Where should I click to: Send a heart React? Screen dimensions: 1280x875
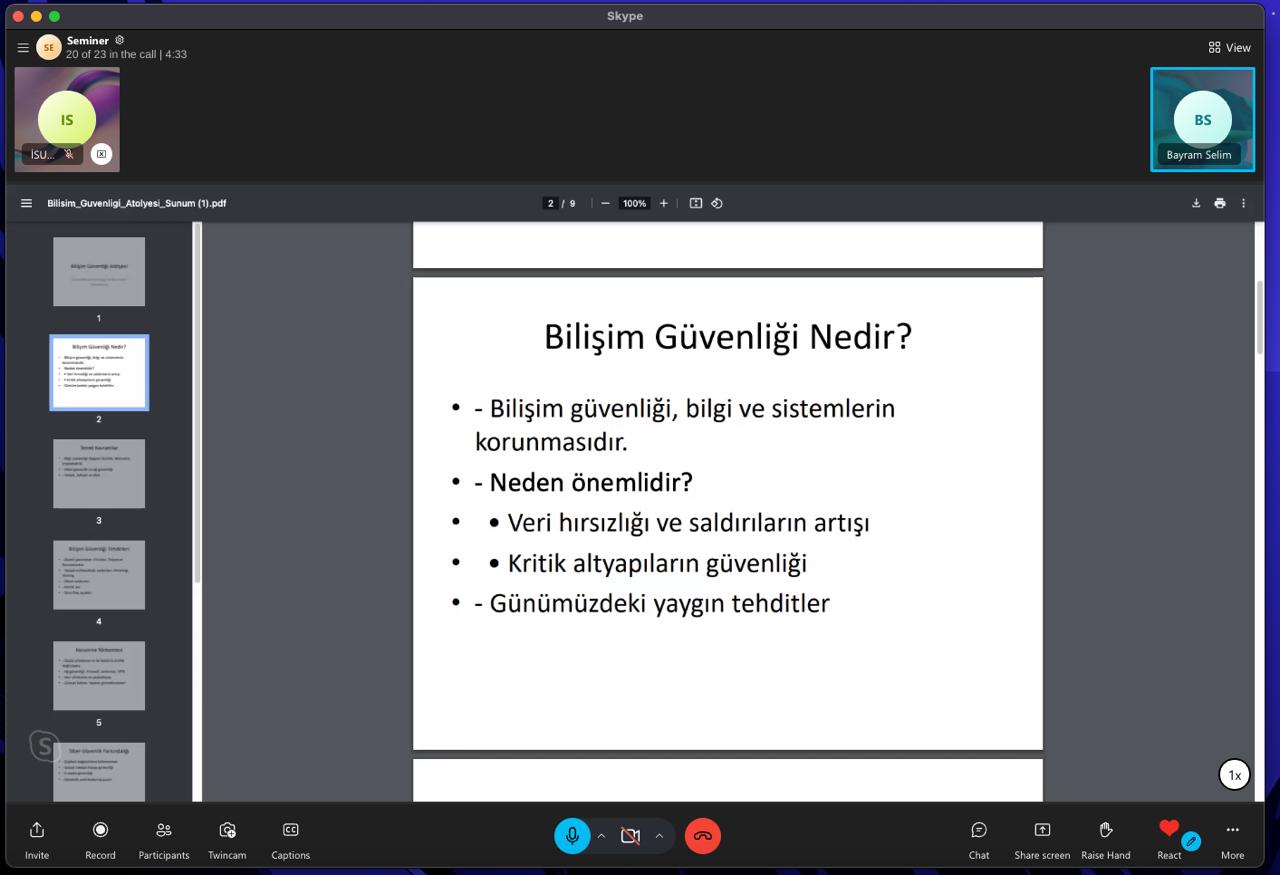pos(1169,829)
